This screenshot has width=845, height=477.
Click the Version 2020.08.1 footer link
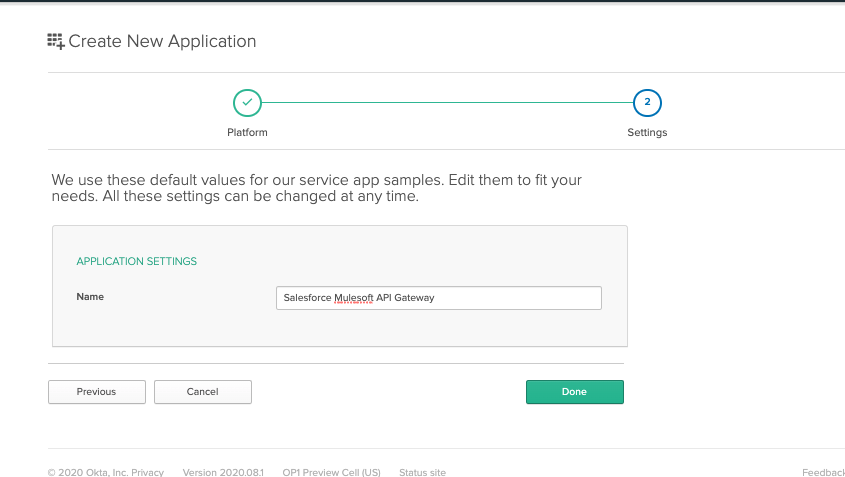[x=223, y=472]
